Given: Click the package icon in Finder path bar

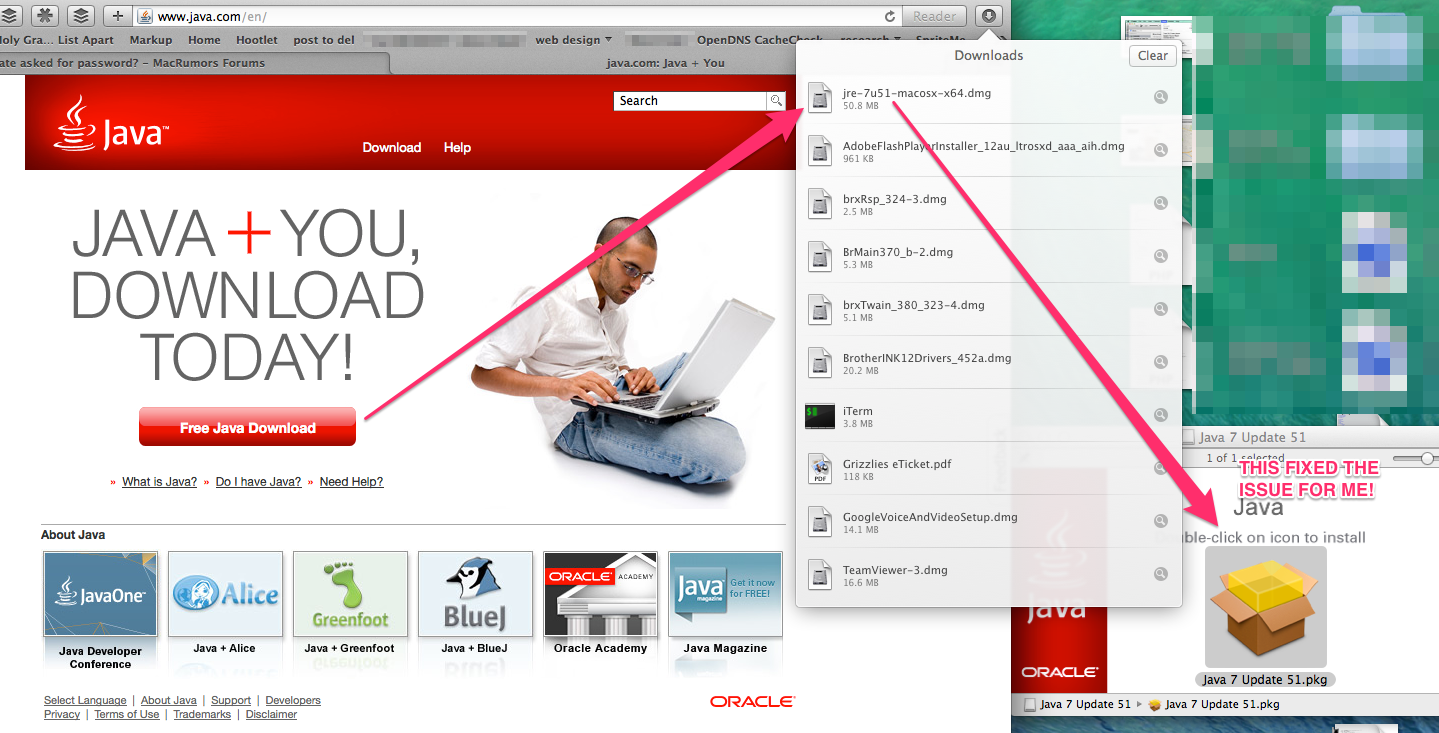Looking at the screenshot, I should coord(1156,704).
